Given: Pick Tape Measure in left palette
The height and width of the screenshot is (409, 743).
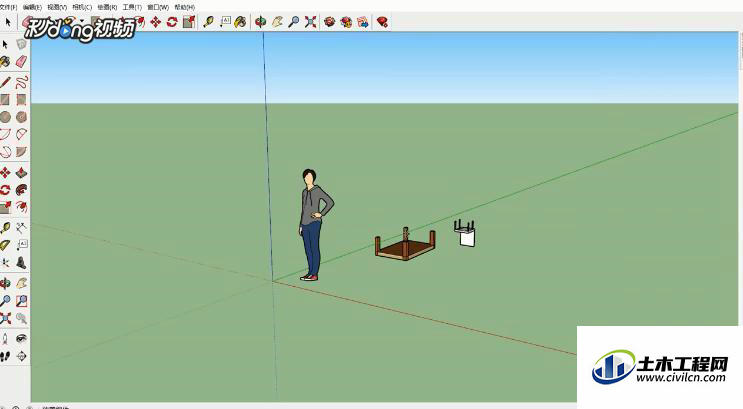Looking at the screenshot, I should point(5,228).
